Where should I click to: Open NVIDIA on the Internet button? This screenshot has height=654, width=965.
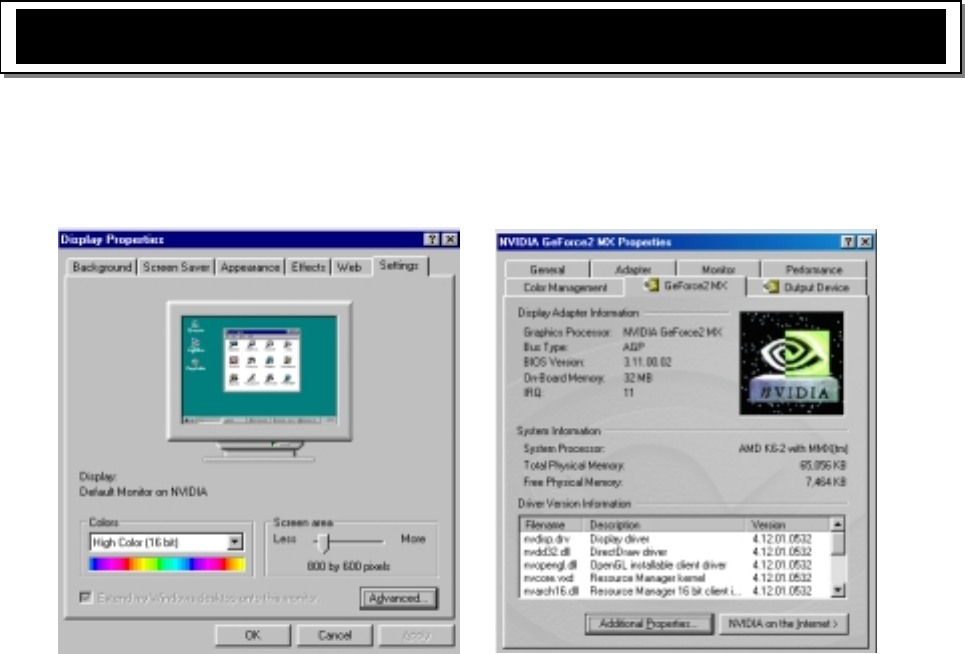click(x=783, y=624)
